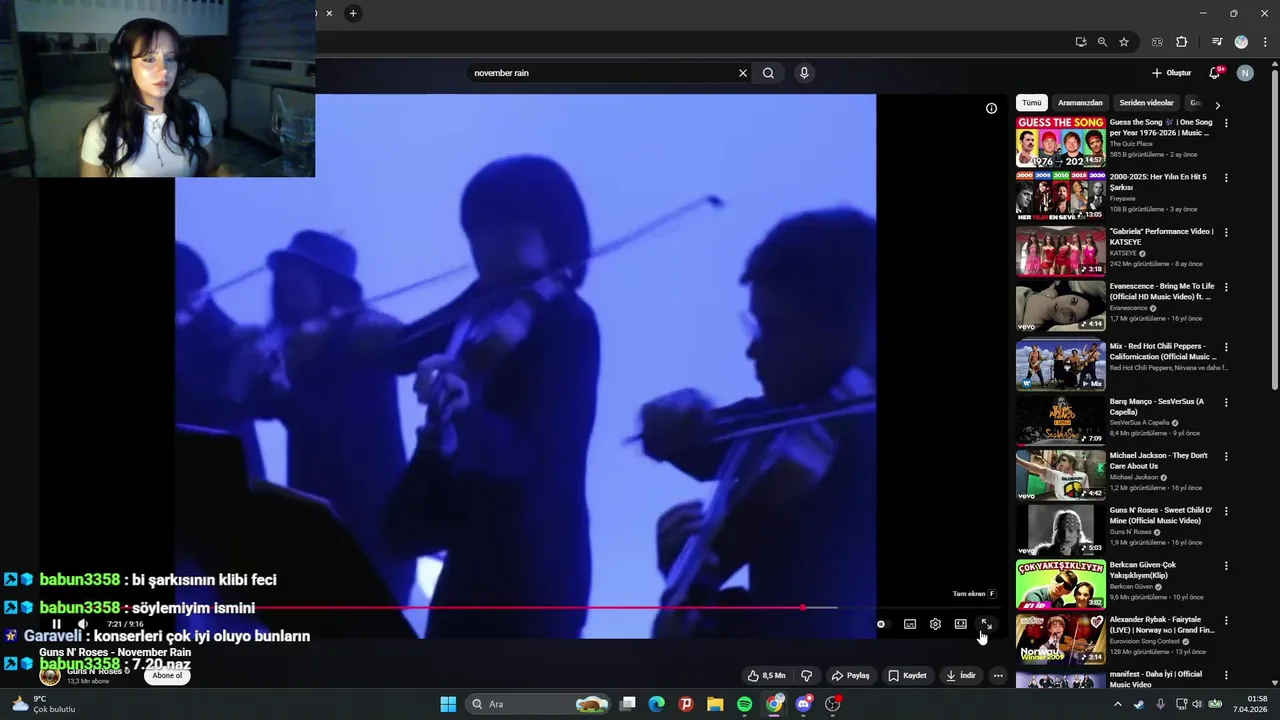Open player settings gear
The image size is (1280, 720).
coord(935,624)
